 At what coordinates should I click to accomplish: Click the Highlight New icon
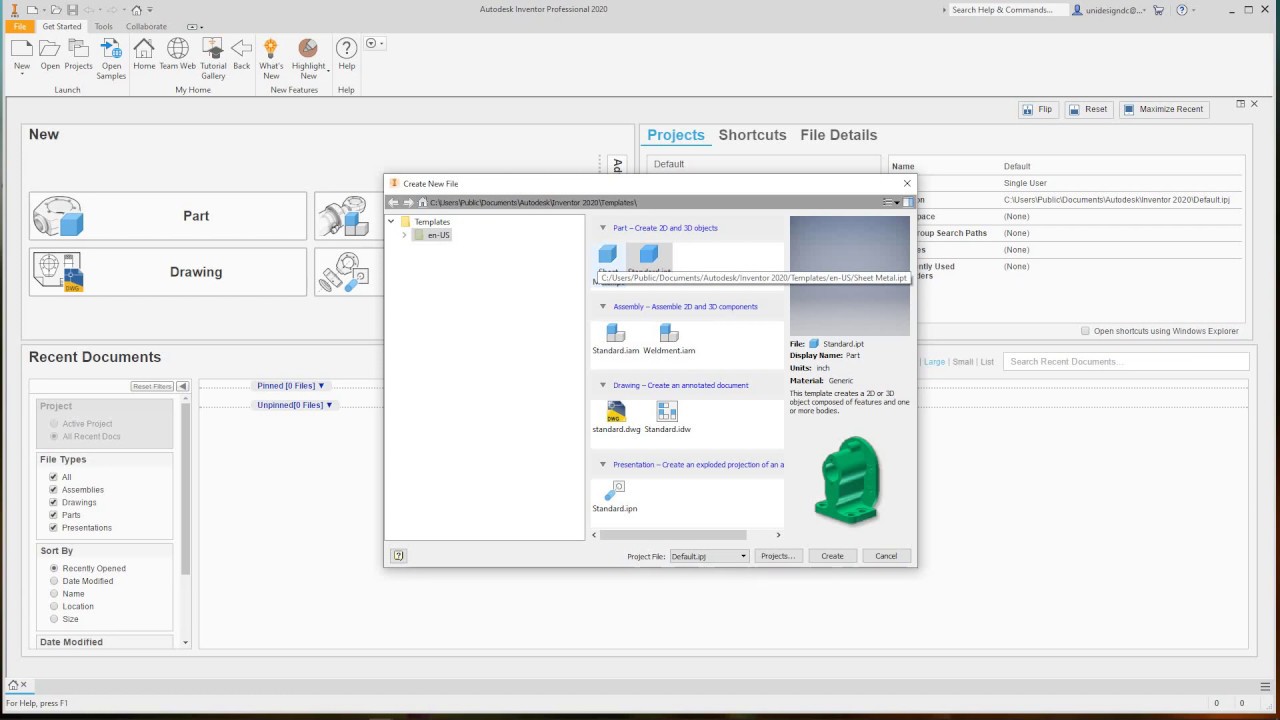(308, 49)
